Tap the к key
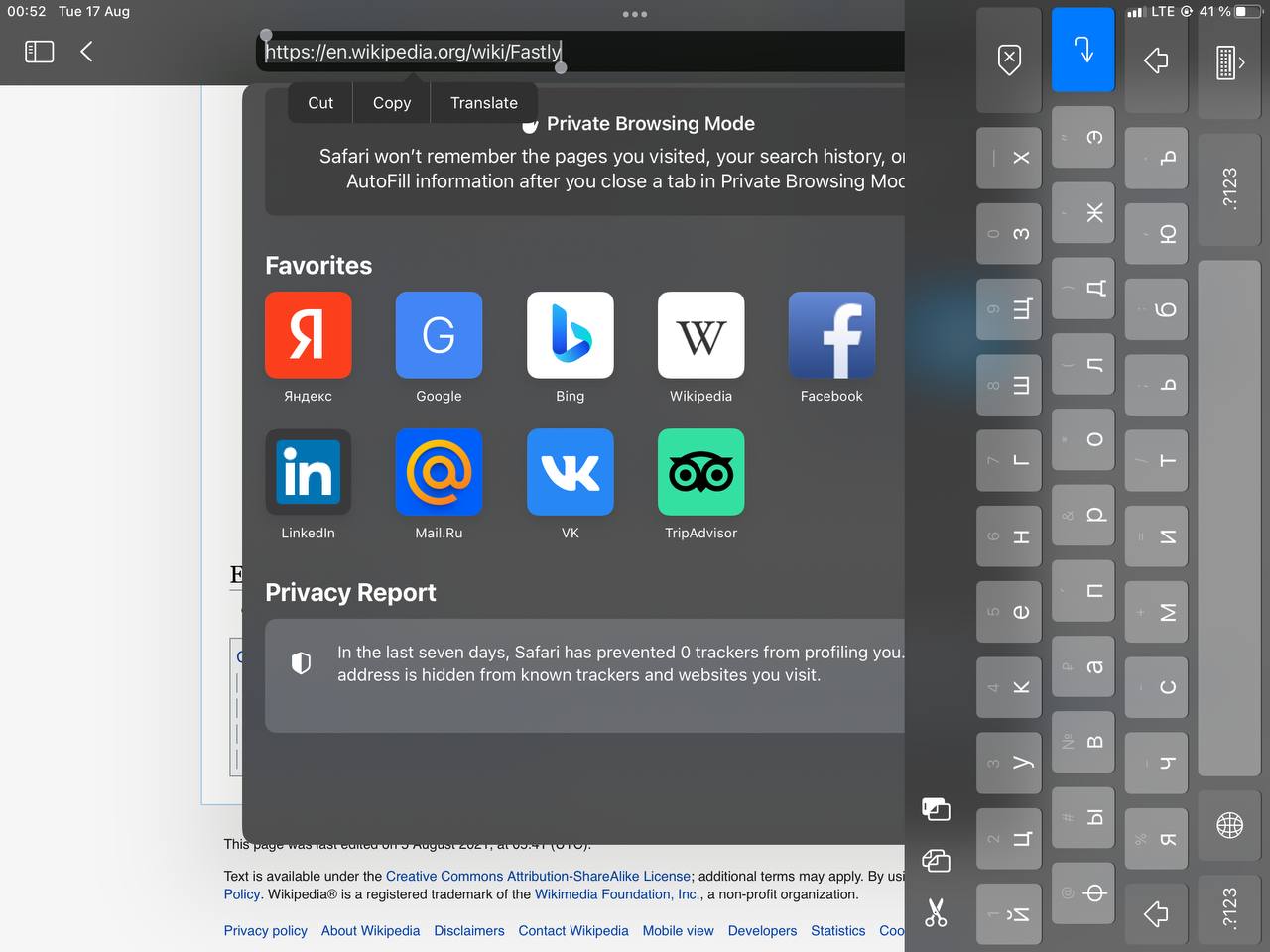The image size is (1270, 952). click(x=1009, y=687)
